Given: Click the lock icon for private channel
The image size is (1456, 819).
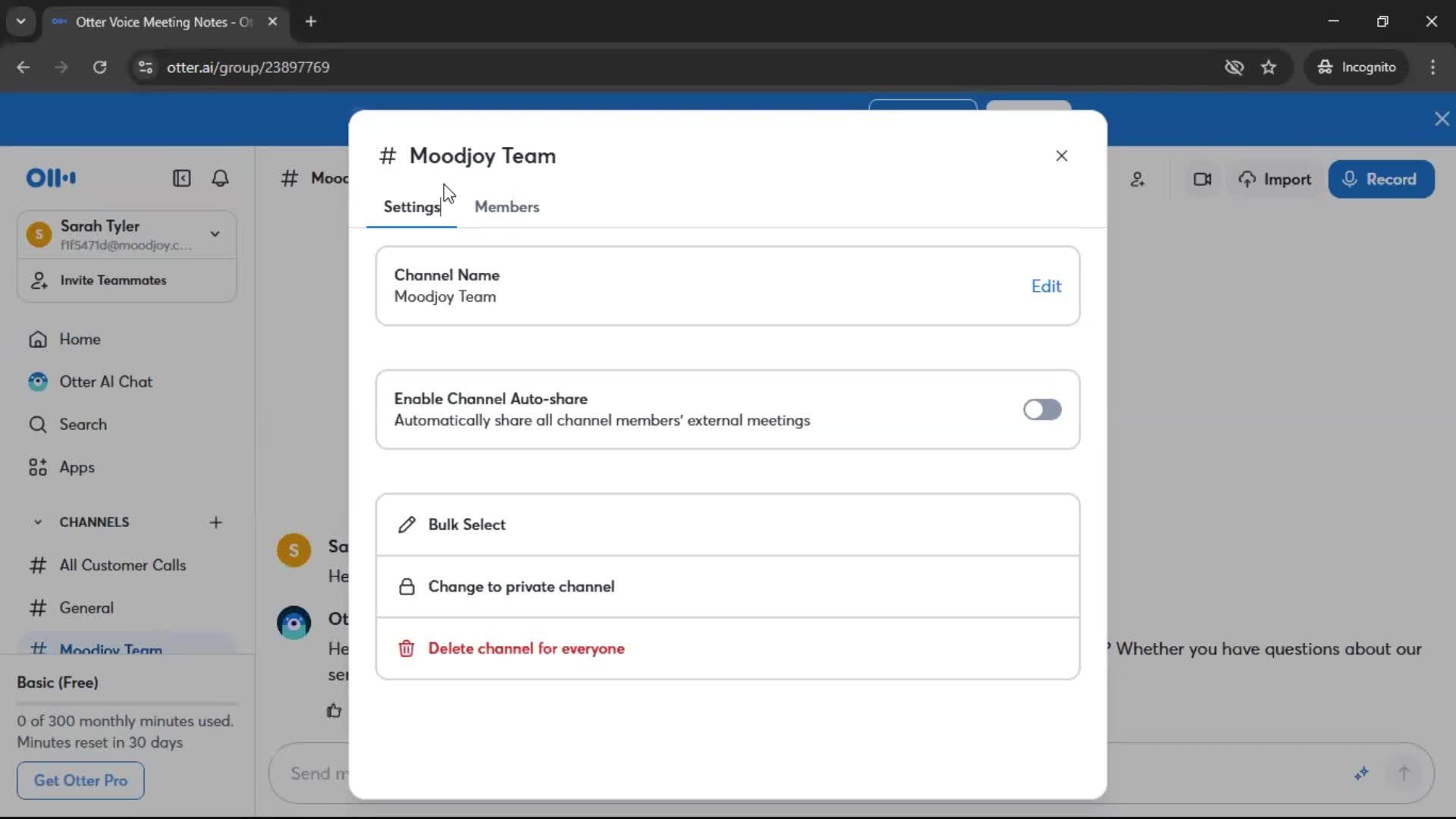Looking at the screenshot, I should tap(406, 587).
